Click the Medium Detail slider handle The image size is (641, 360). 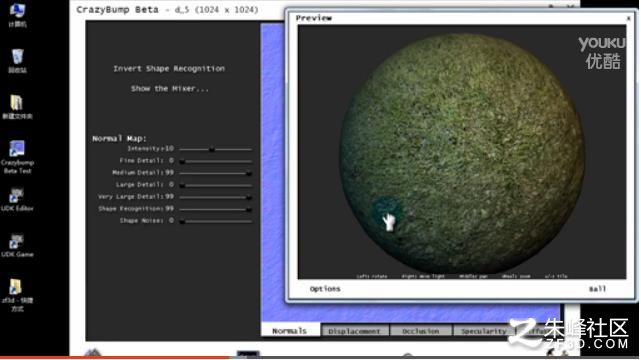249,173
